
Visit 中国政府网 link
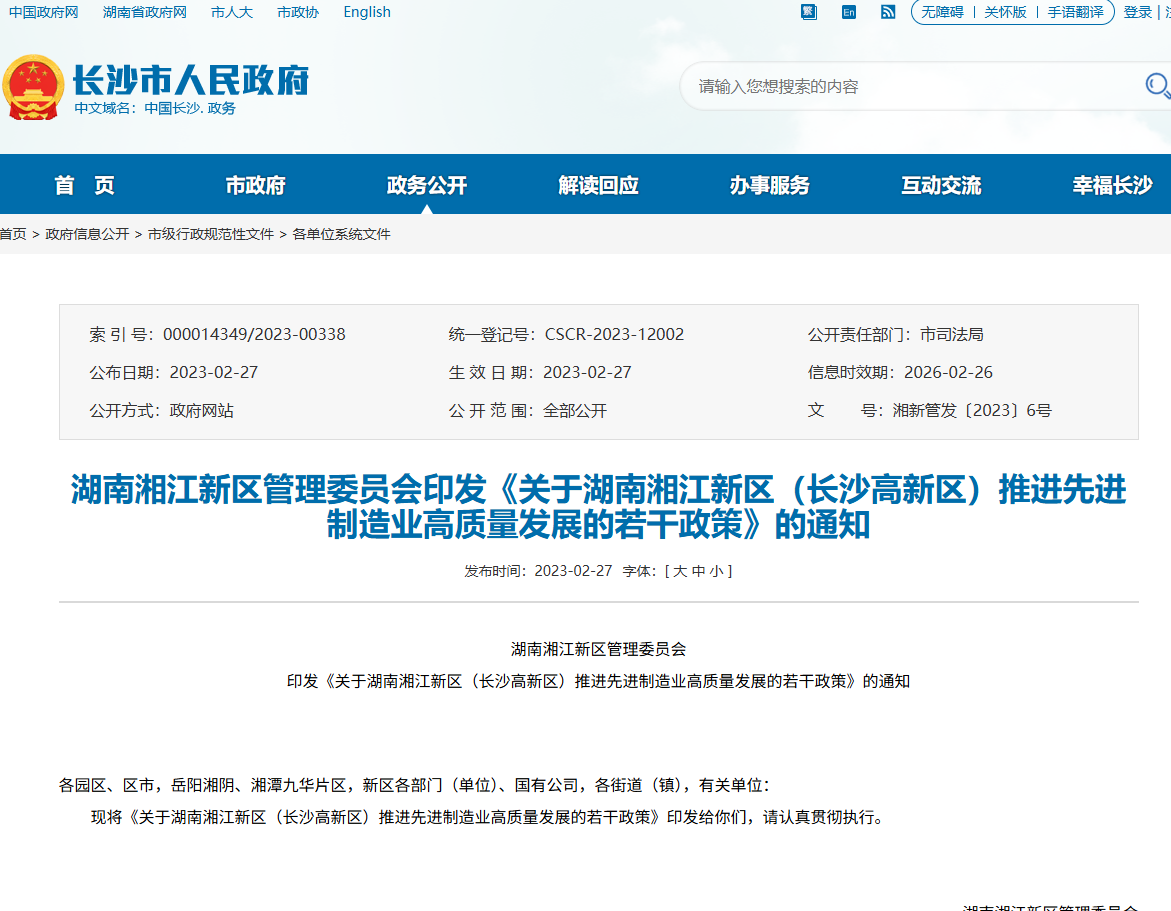[x=42, y=12]
